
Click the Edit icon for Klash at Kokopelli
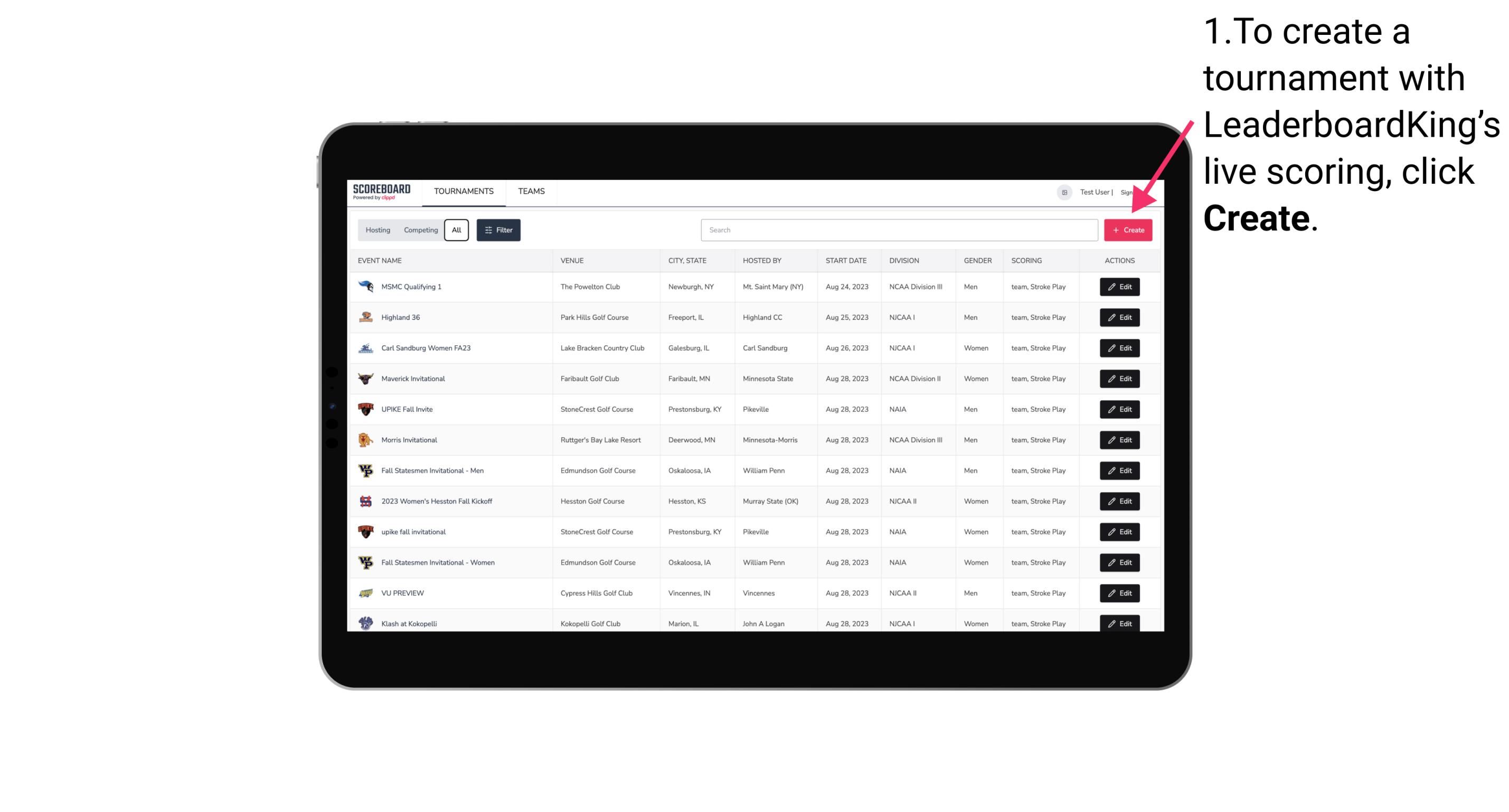(1119, 623)
